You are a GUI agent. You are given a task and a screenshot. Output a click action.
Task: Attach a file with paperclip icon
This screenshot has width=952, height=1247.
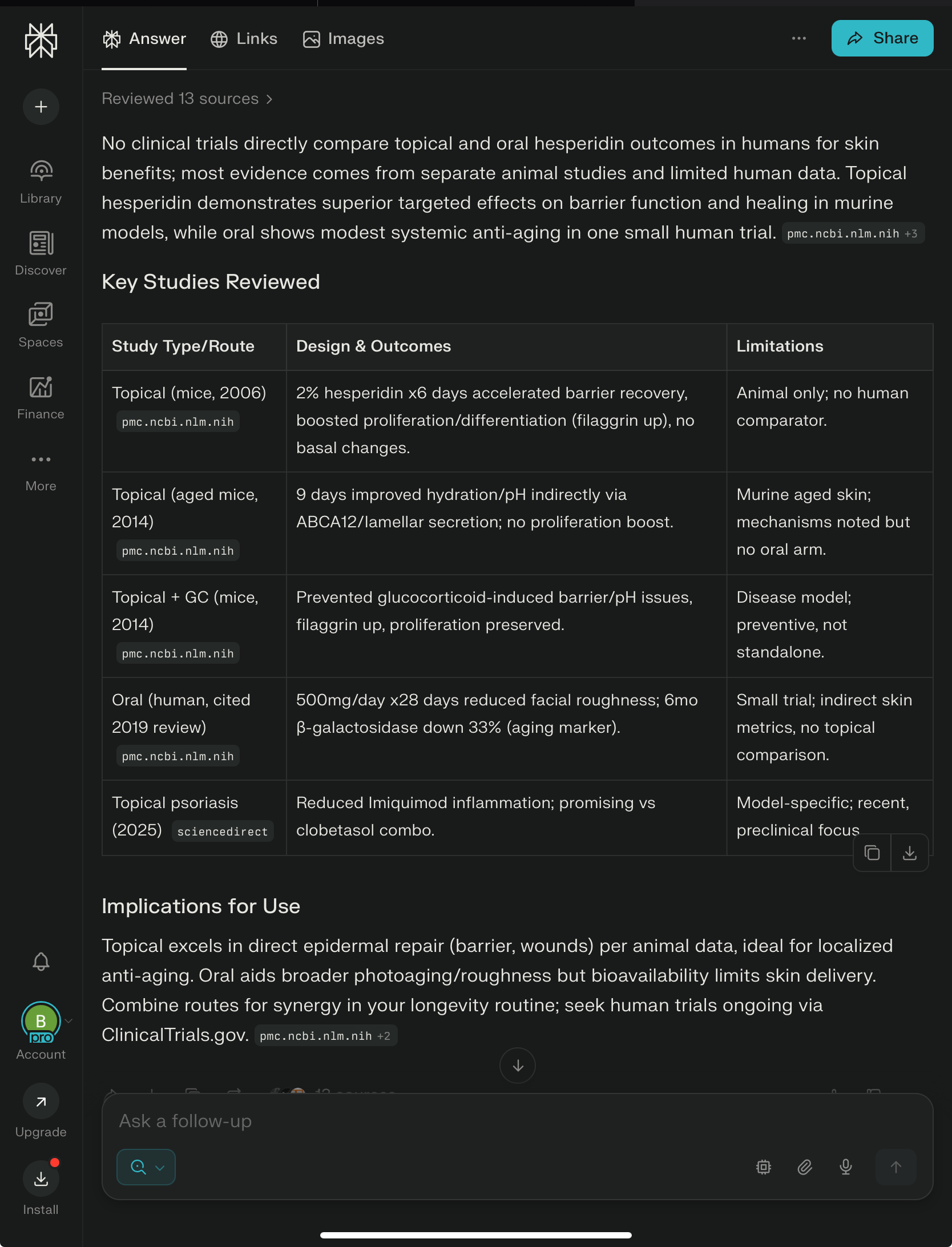click(805, 1167)
